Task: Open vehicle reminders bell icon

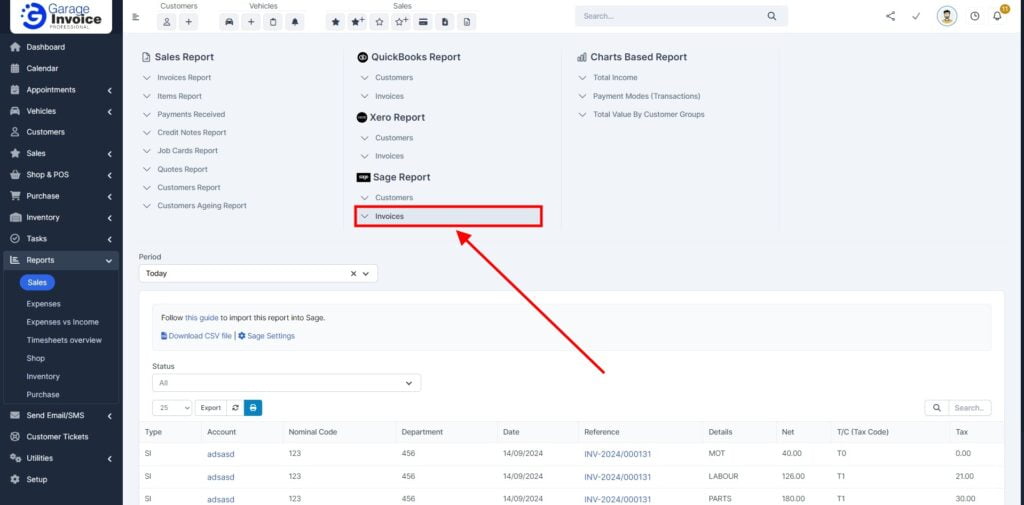Action: tap(295, 22)
